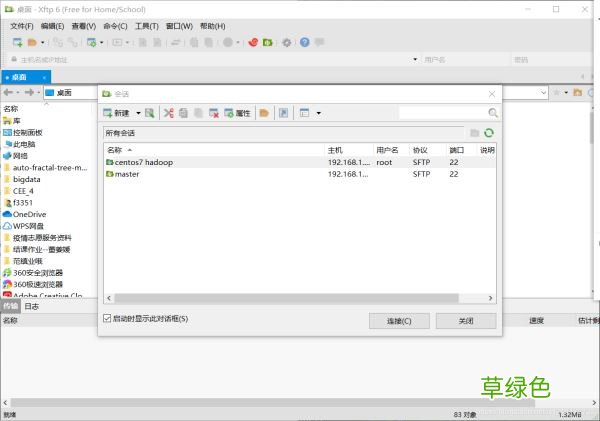Viewport: 600px width, 421px height.
Task: Click the chat bubble feedback icon
Action: pyautogui.click(x=319, y=42)
